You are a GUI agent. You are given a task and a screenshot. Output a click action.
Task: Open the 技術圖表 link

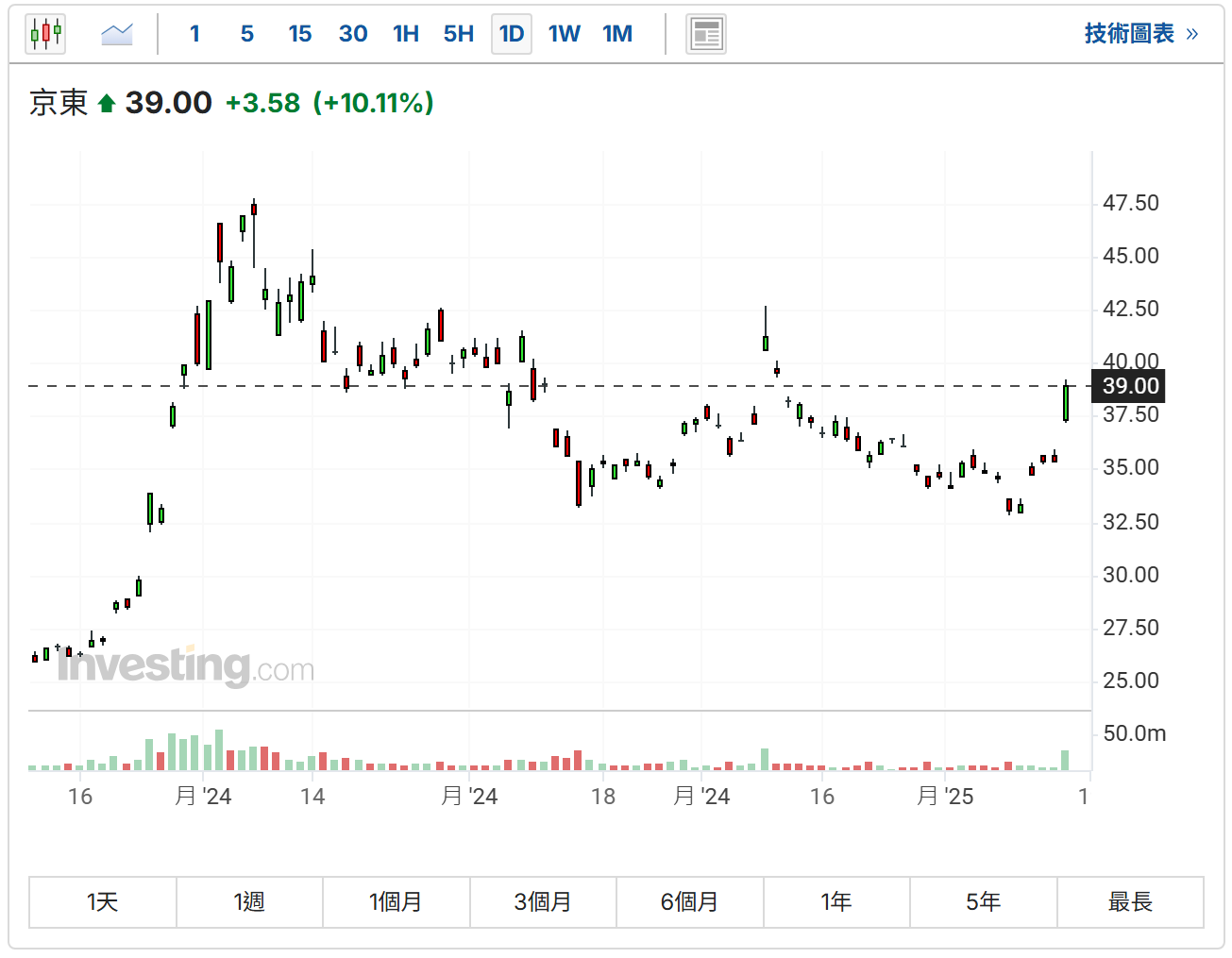tap(1140, 34)
